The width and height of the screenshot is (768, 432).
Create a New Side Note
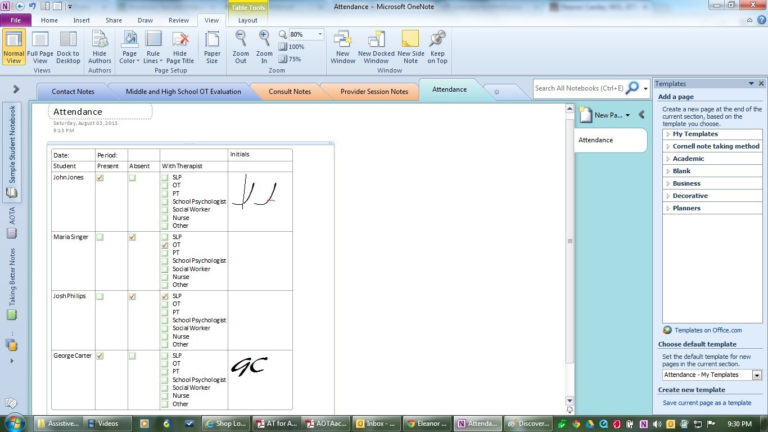[410, 47]
